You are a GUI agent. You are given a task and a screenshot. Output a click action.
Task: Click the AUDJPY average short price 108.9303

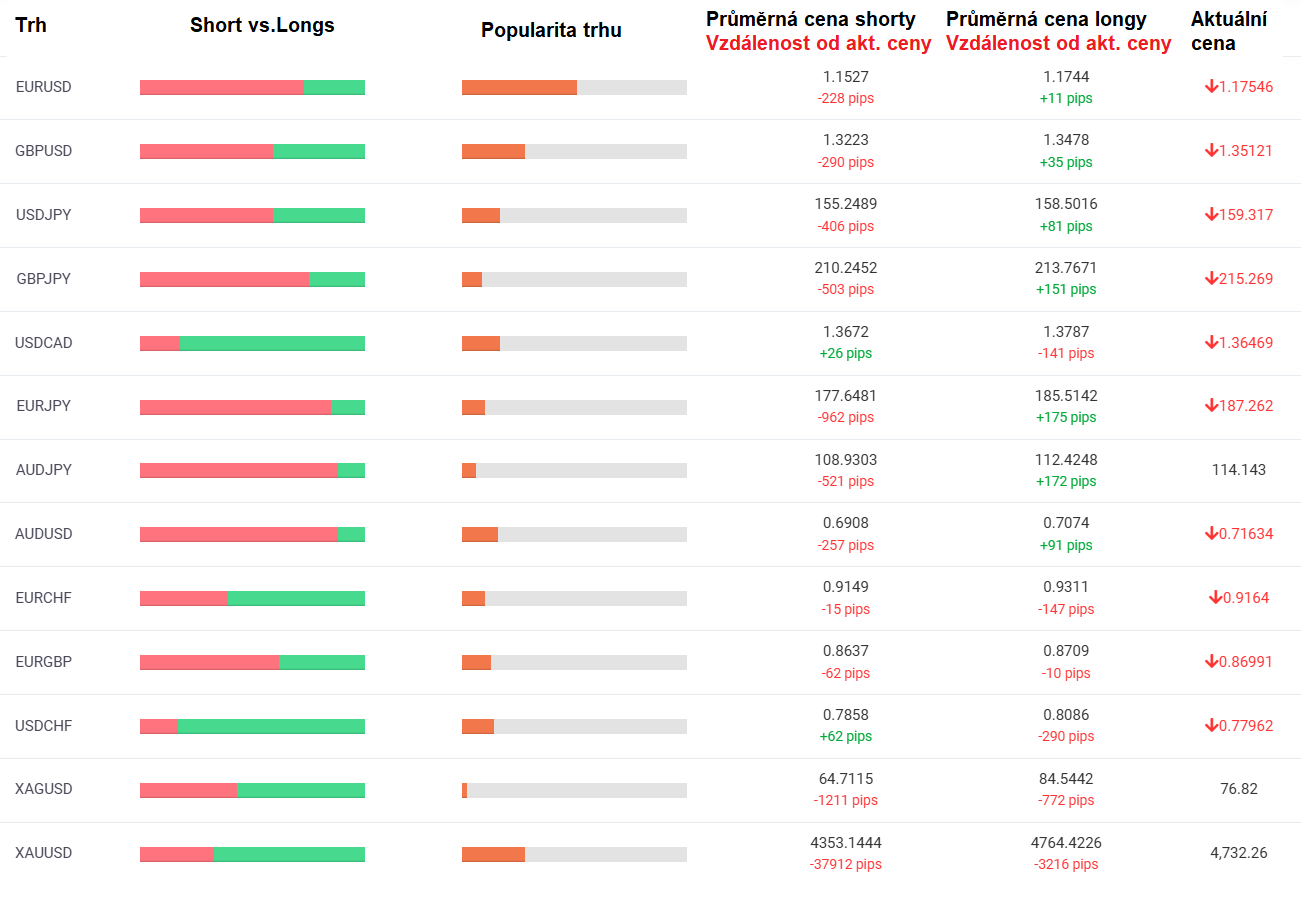[x=845, y=459]
